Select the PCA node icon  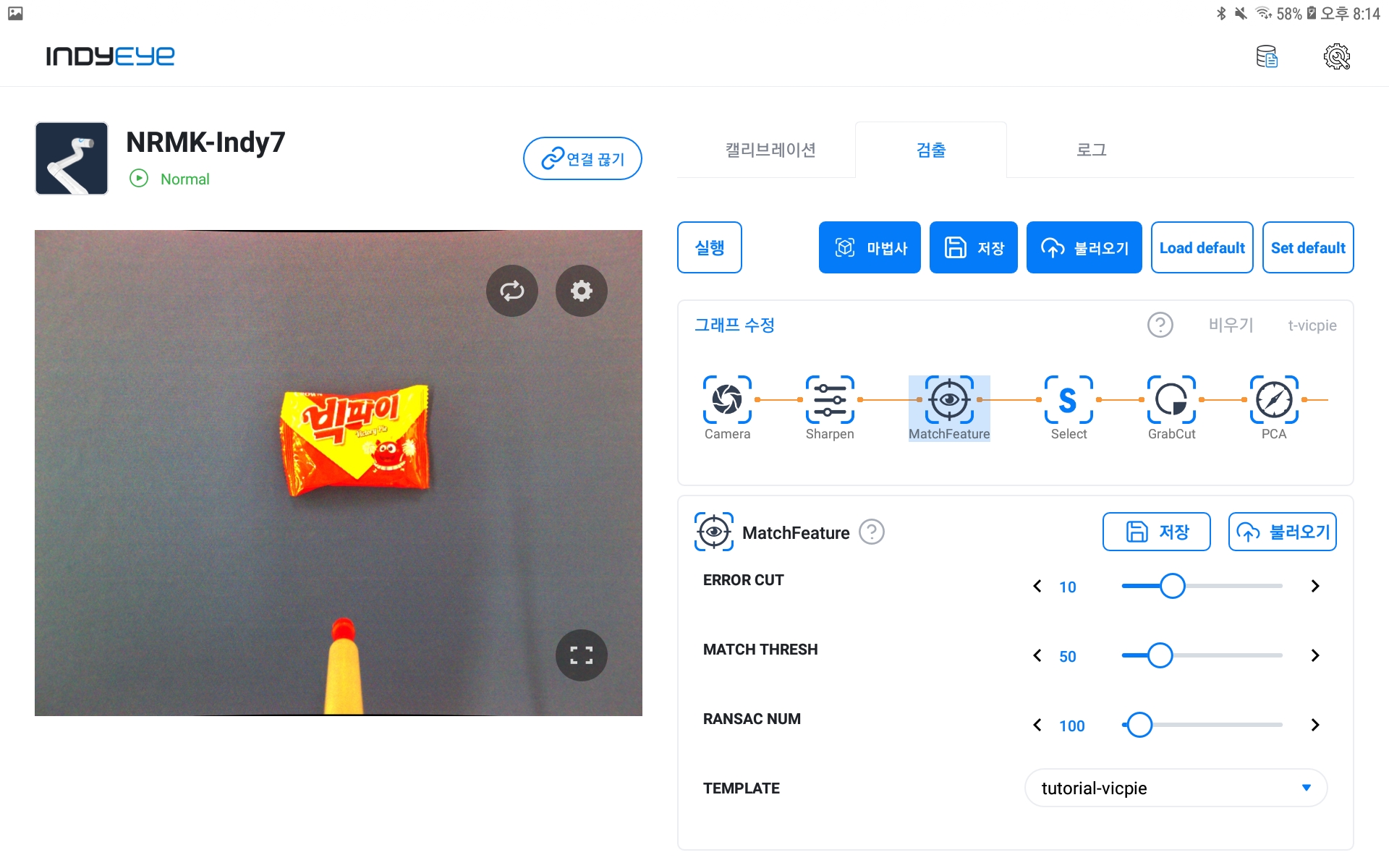(1274, 399)
